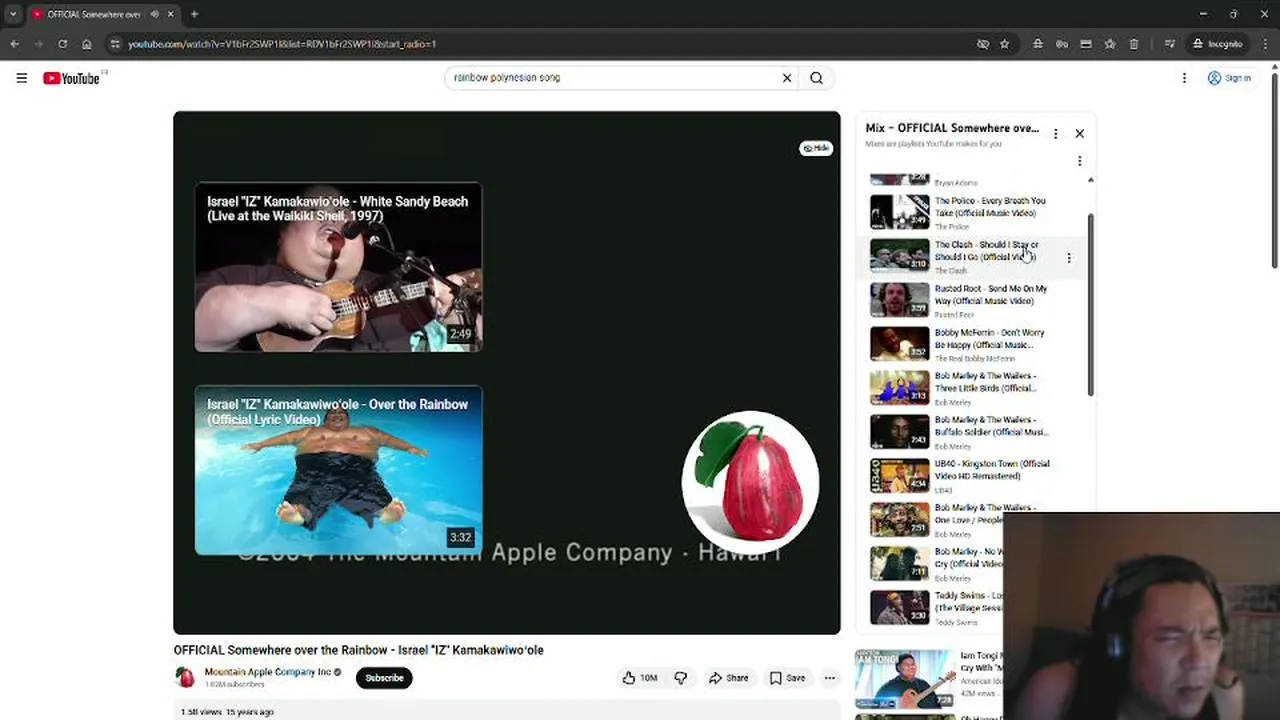Go back with the browser back arrow
The width and height of the screenshot is (1280, 720).
pos(14,44)
